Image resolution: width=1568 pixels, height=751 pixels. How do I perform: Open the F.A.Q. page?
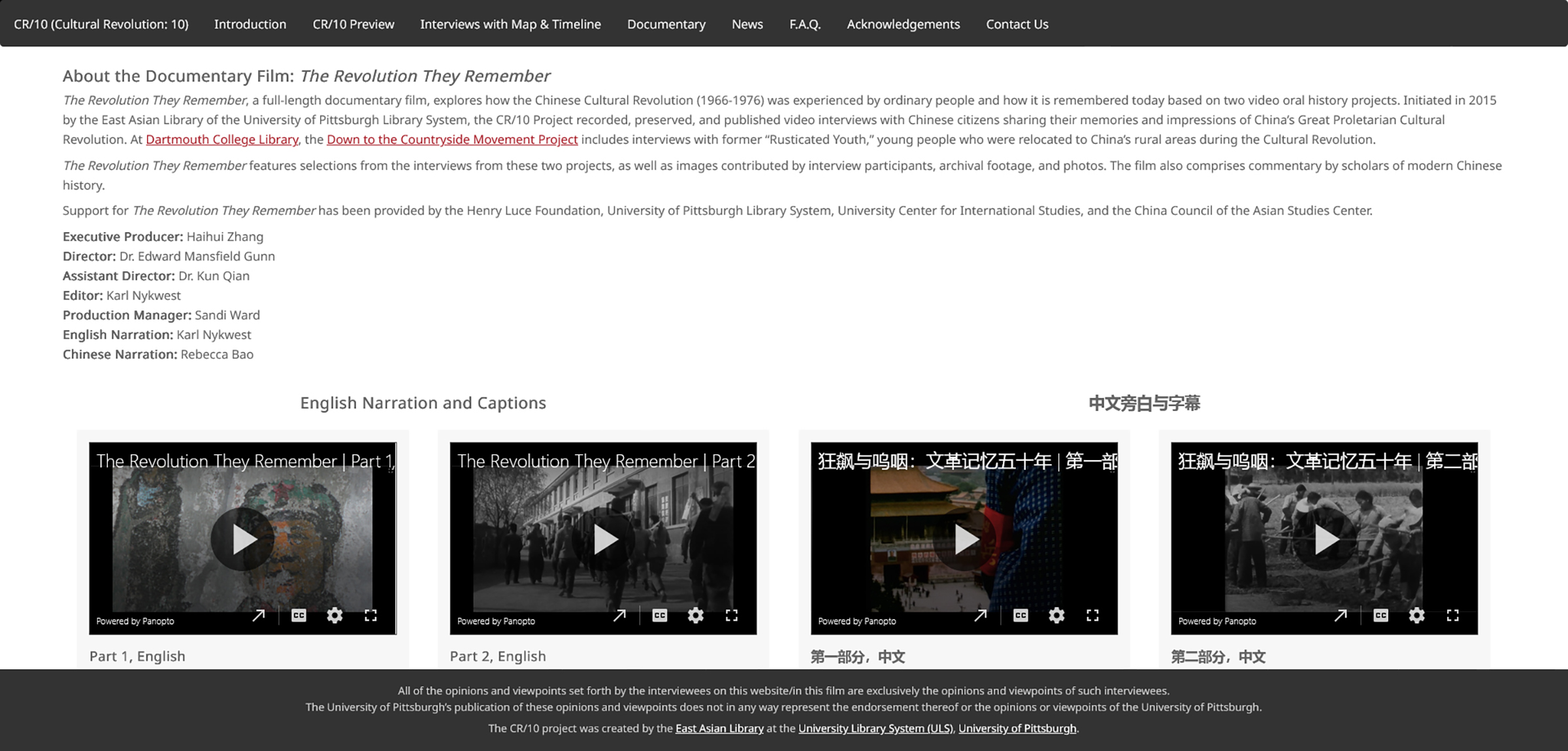coord(805,24)
